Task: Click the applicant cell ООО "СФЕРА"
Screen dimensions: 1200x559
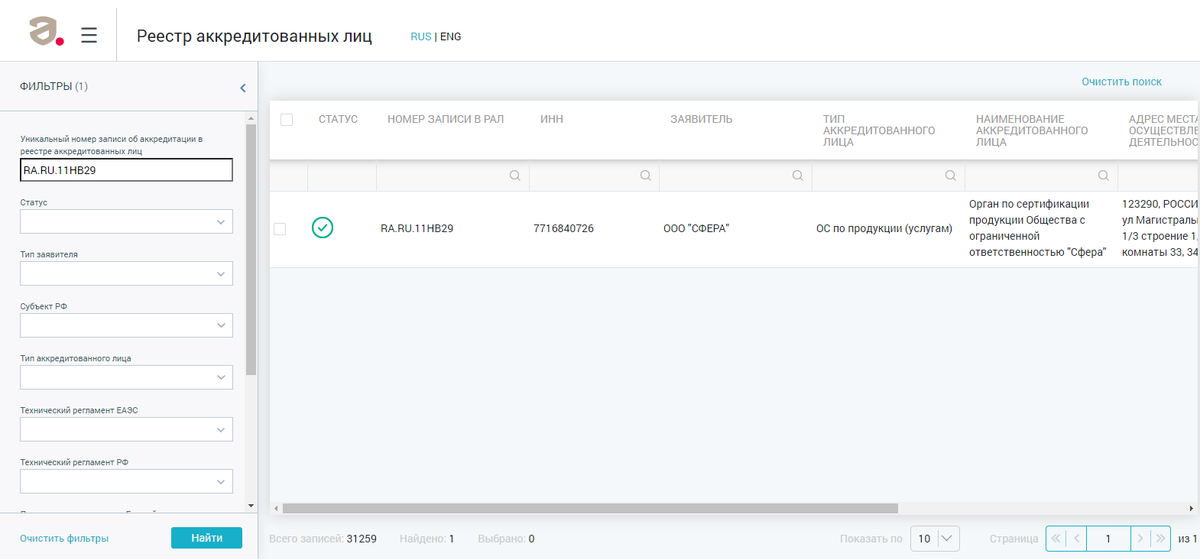Action: pyautogui.click(x=697, y=229)
